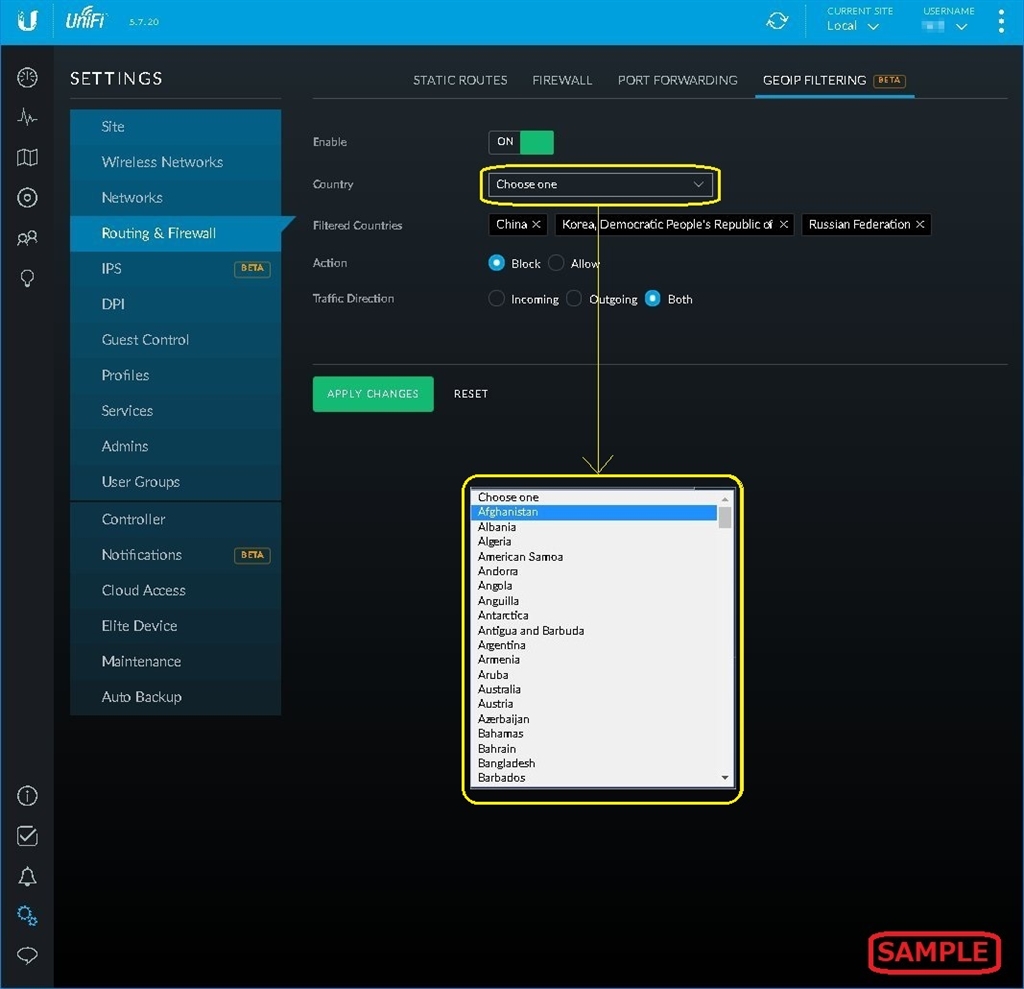Open the Map icon in left rail
The width and height of the screenshot is (1024, 989).
(x=27, y=157)
